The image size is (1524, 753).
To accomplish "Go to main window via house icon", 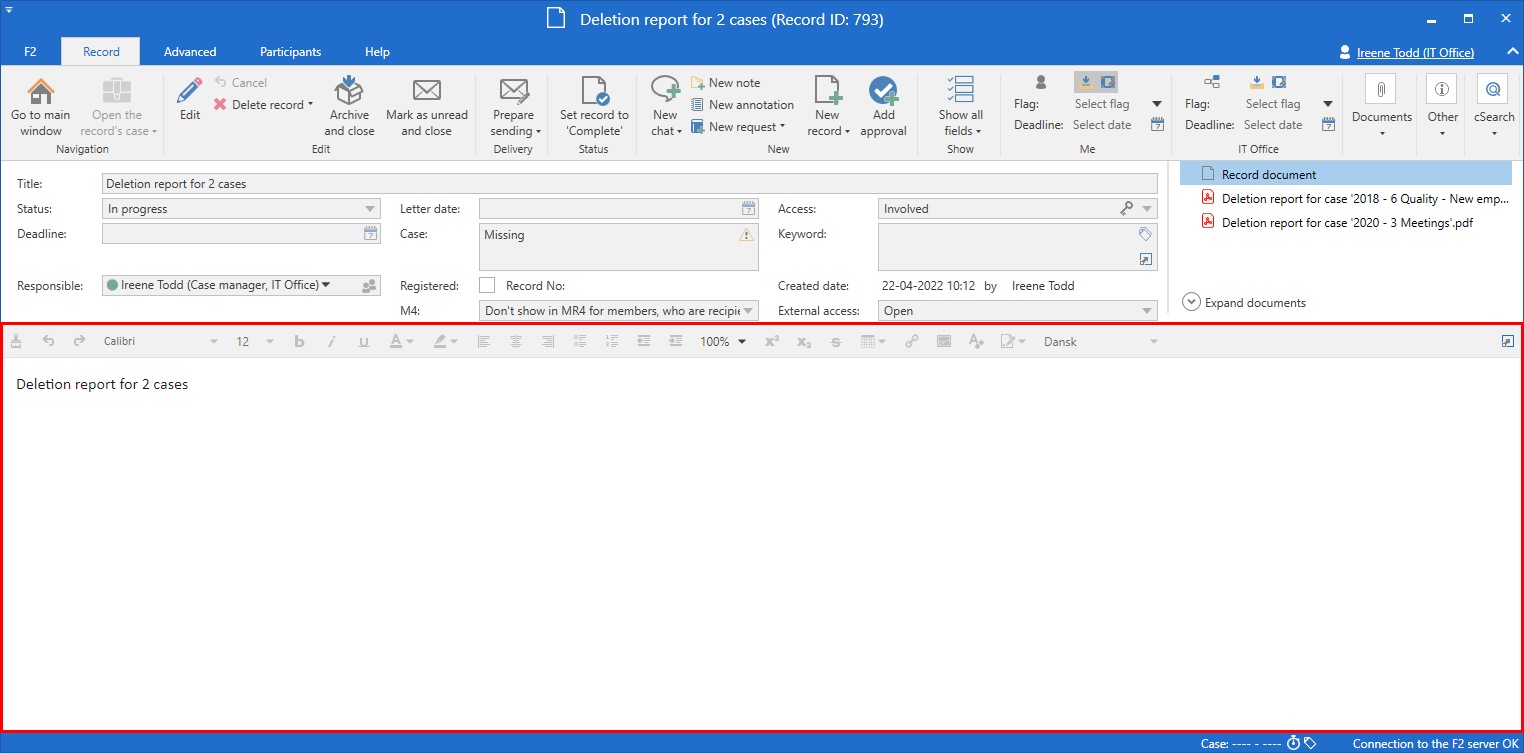I will (41, 91).
